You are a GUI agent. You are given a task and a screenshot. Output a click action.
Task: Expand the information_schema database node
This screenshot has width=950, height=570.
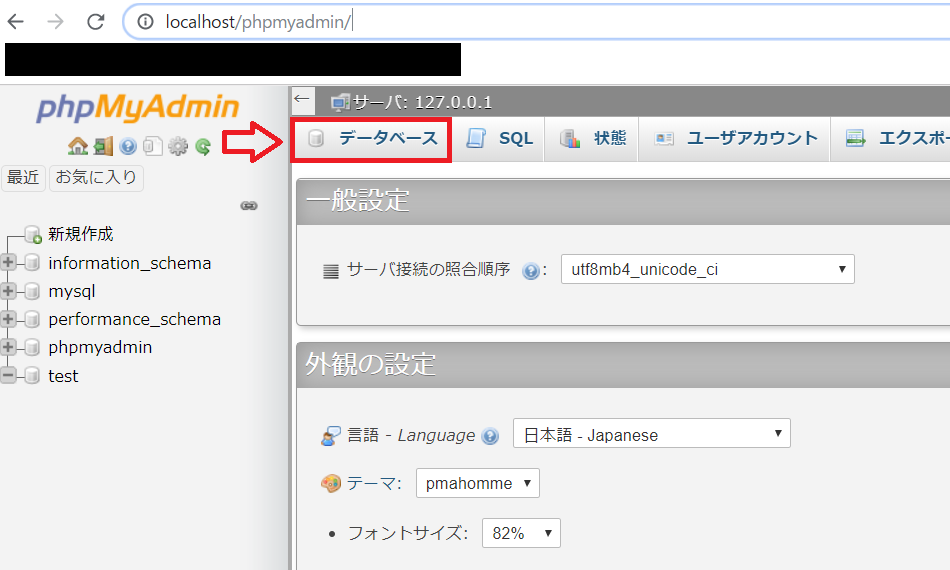(8, 262)
